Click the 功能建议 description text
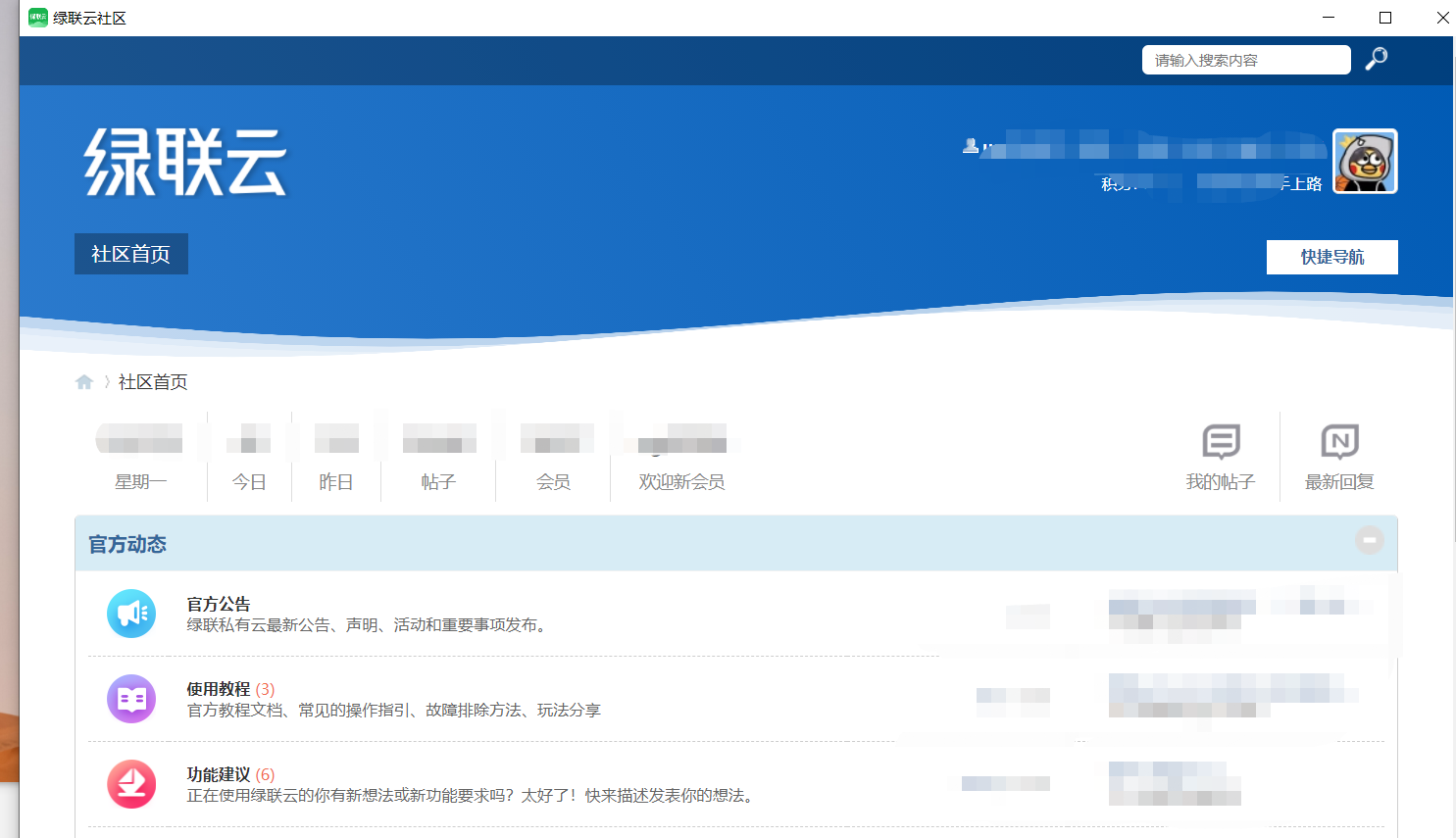Viewport: 1456px width, 838px height. (x=473, y=796)
